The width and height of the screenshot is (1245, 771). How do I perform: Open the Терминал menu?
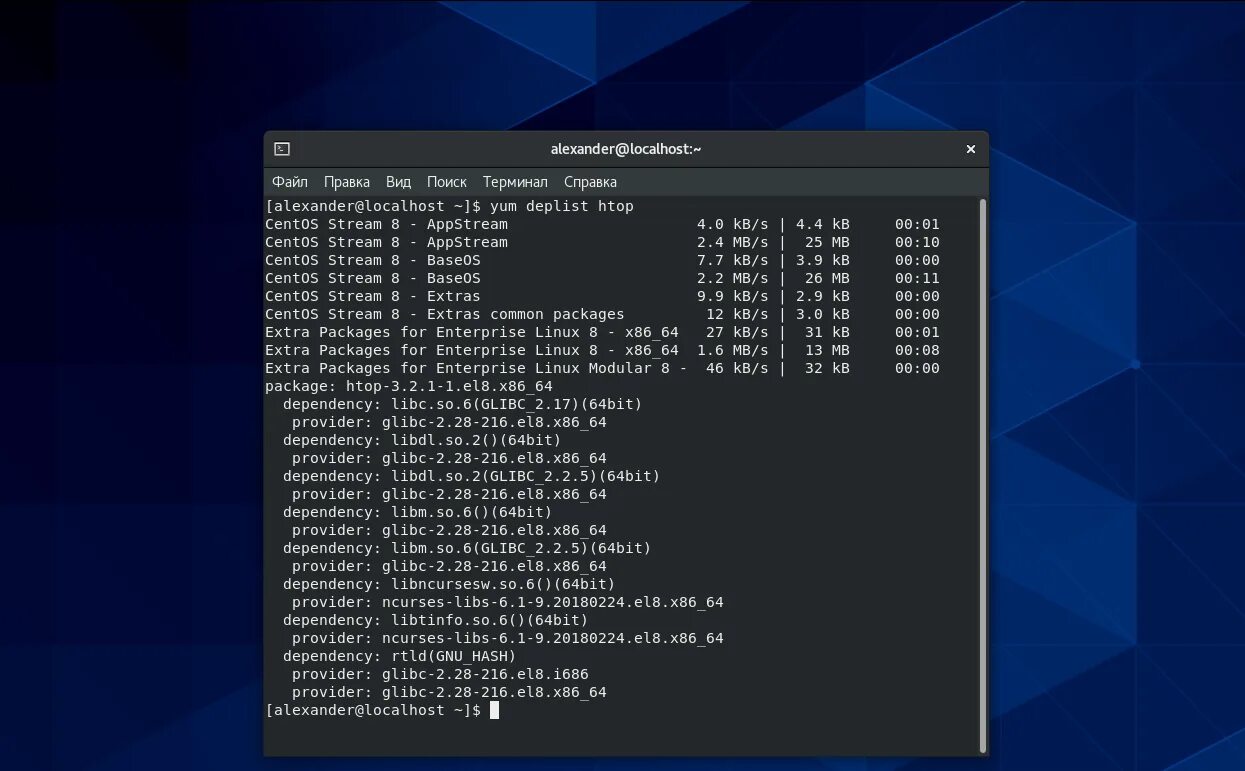(x=515, y=182)
